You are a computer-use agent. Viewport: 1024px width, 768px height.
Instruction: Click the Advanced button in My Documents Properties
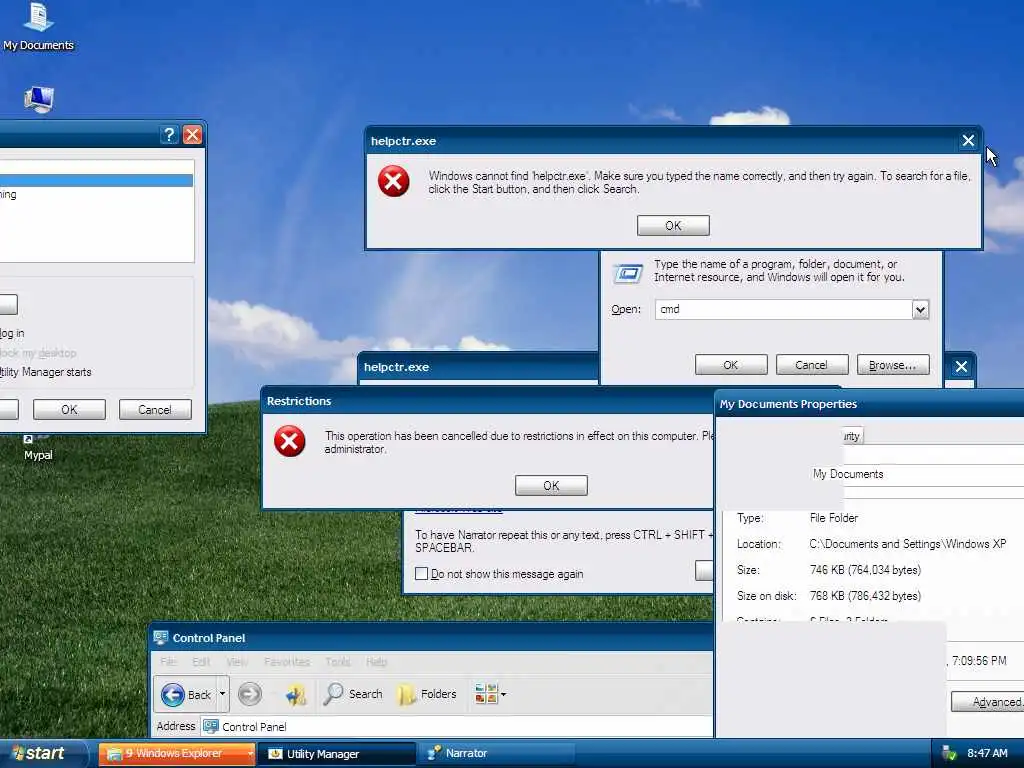(x=987, y=702)
